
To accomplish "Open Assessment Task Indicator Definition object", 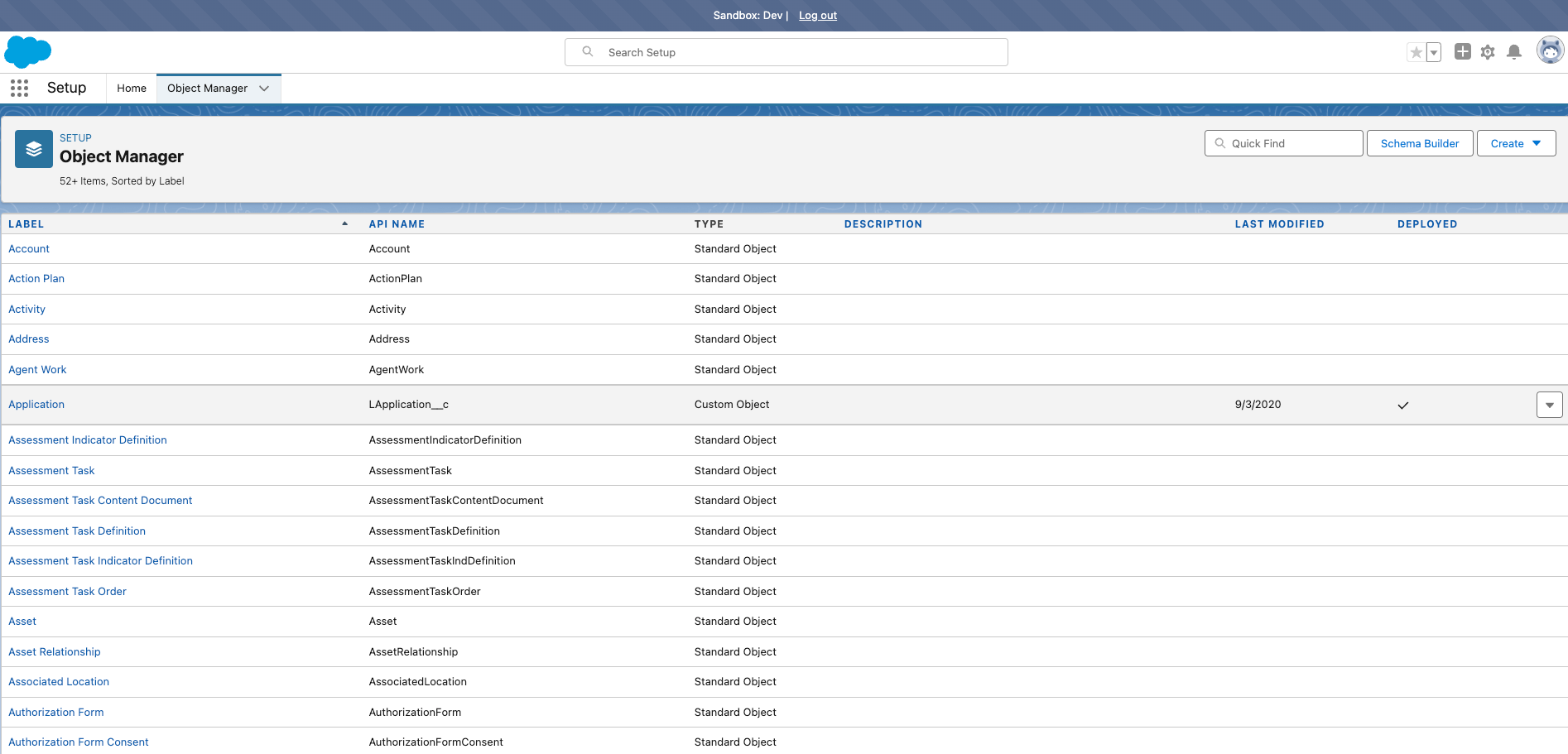I will [100, 561].
